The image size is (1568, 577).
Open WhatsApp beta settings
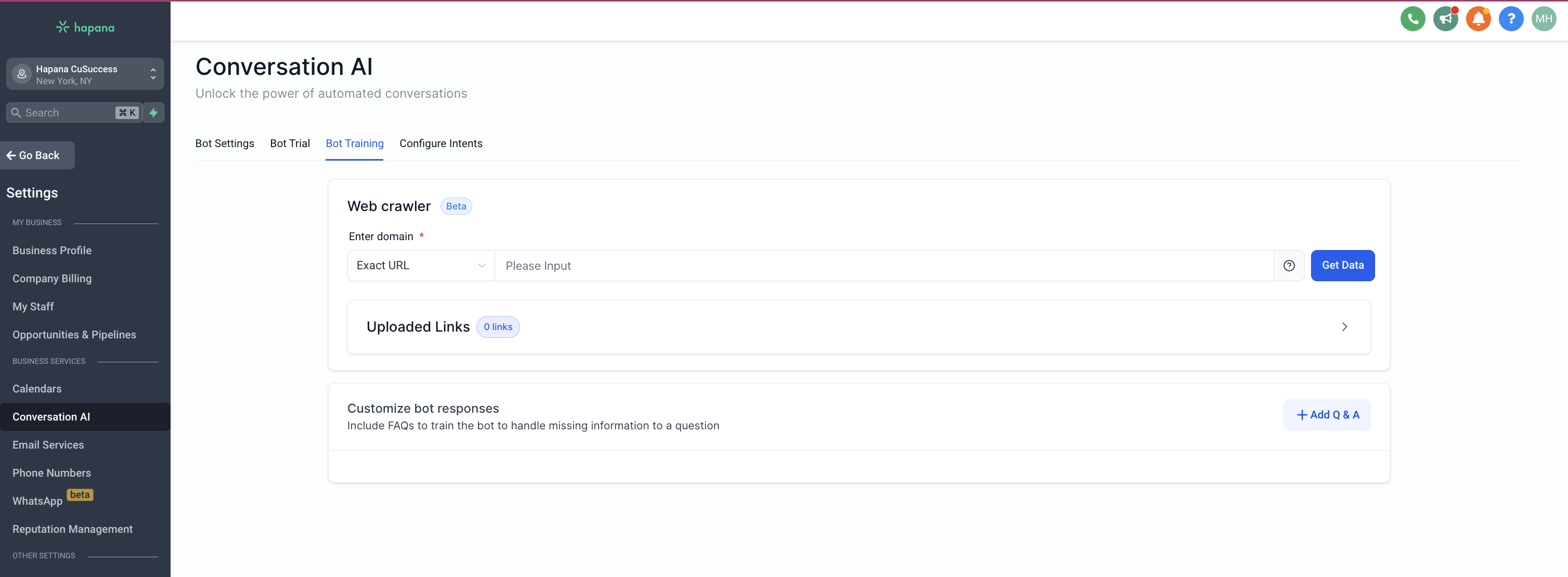pos(38,501)
